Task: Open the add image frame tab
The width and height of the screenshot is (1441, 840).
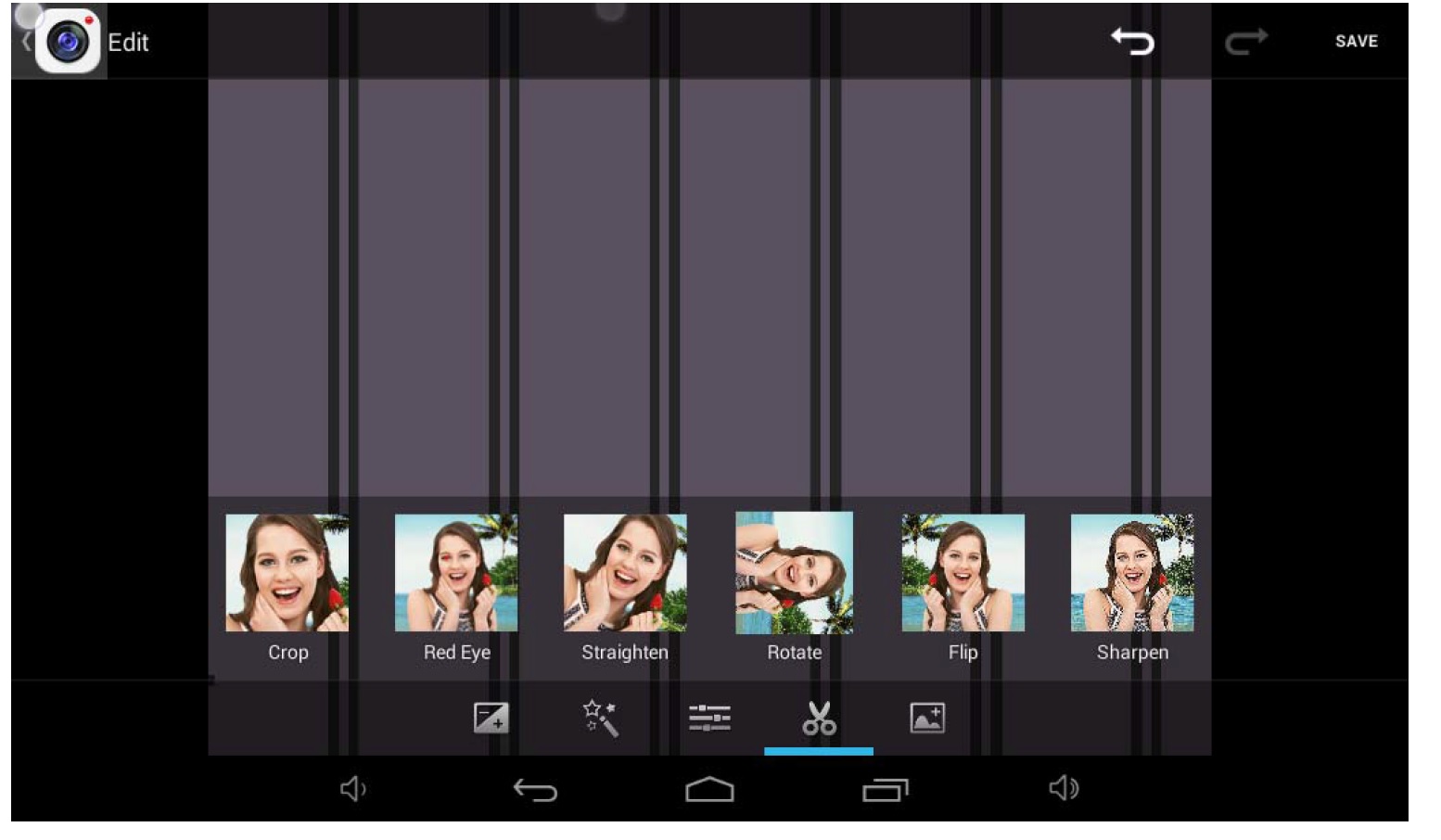Action: point(927,718)
